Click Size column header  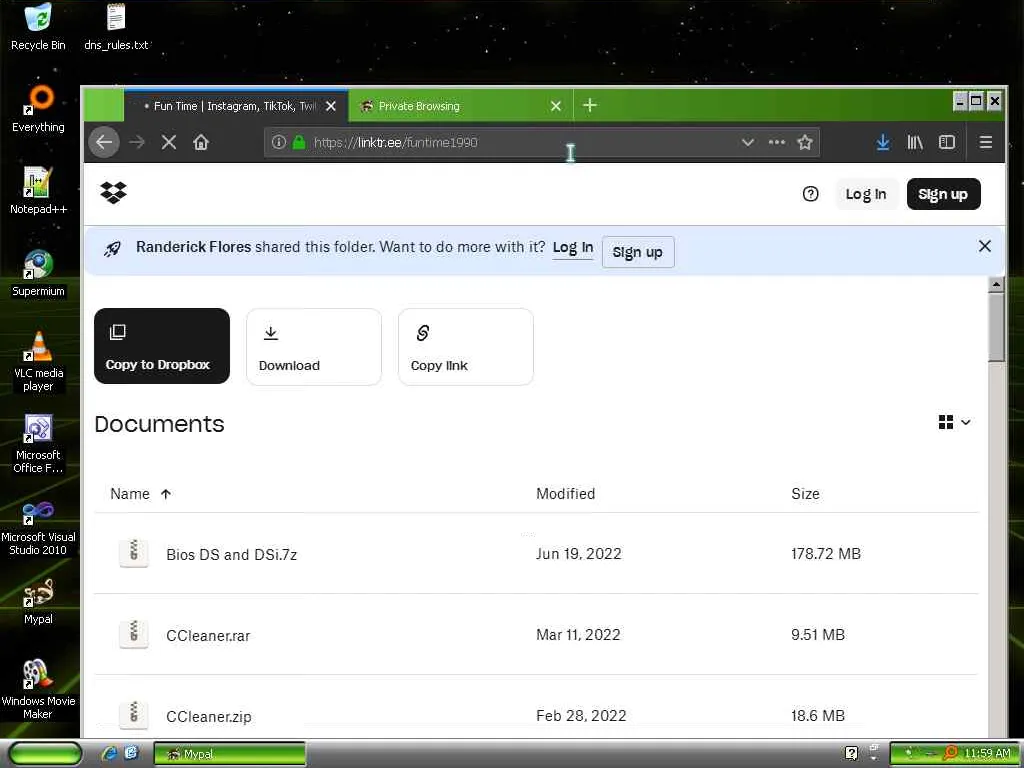[805, 494]
